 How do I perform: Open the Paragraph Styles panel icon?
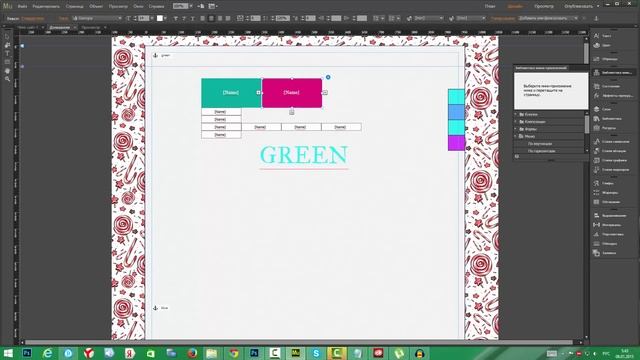coord(596,151)
